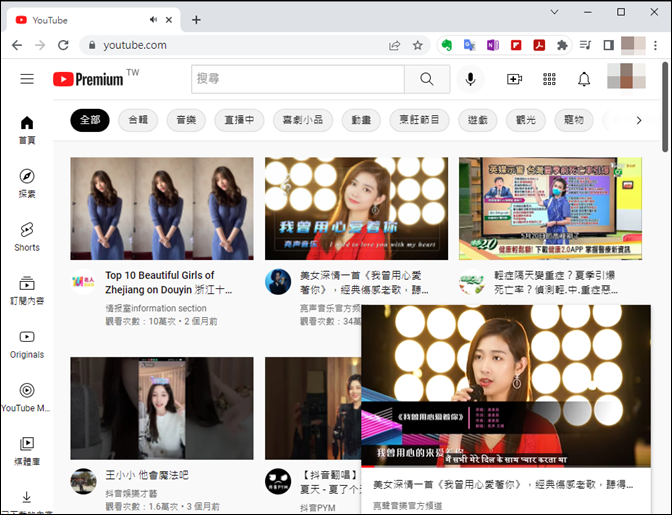Open the Google Translate extension icon

[470, 45]
